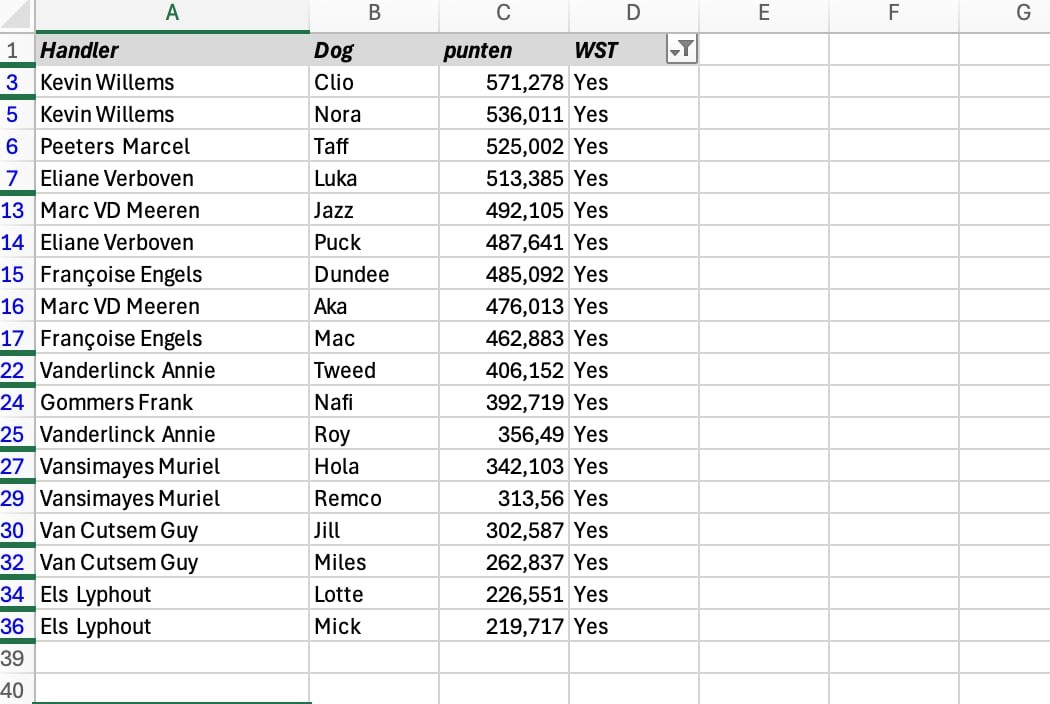Image resolution: width=1050 pixels, height=704 pixels.
Task: Click the Yes cell in Lotte's row
Action: tap(633, 594)
